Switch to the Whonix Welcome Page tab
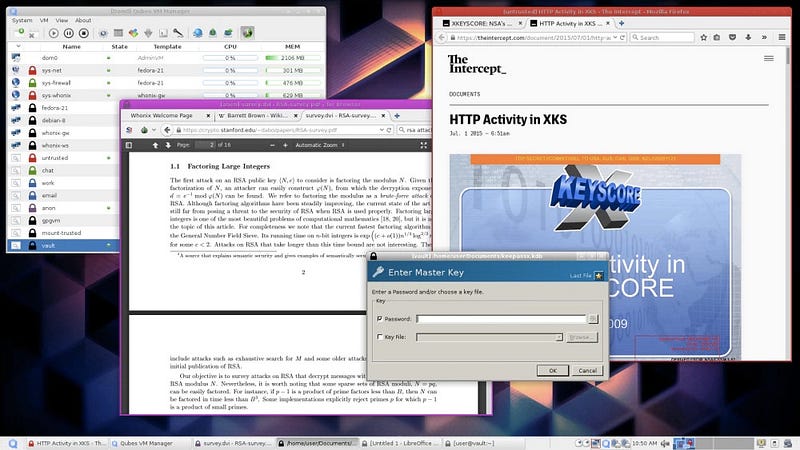Viewport: 800px width, 450px height. pyautogui.click(x=161, y=116)
